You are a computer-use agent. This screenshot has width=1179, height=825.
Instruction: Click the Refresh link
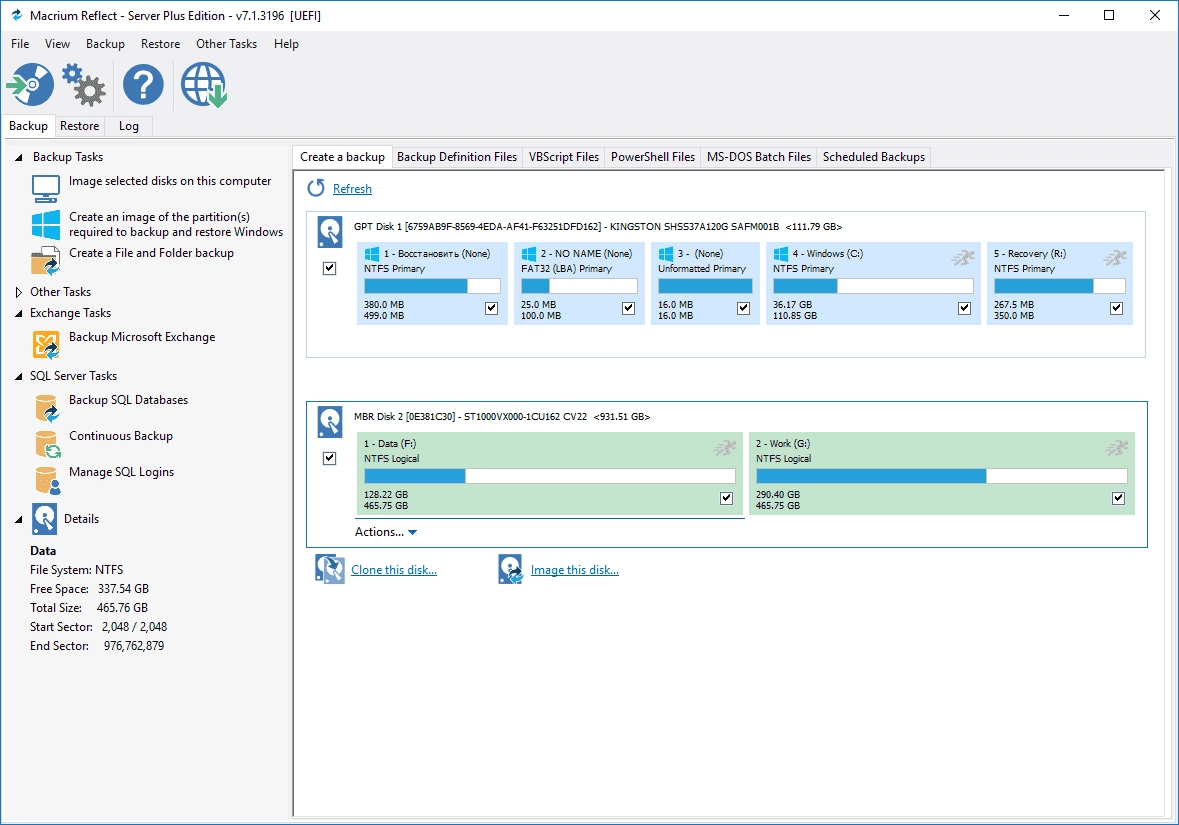click(x=352, y=189)
